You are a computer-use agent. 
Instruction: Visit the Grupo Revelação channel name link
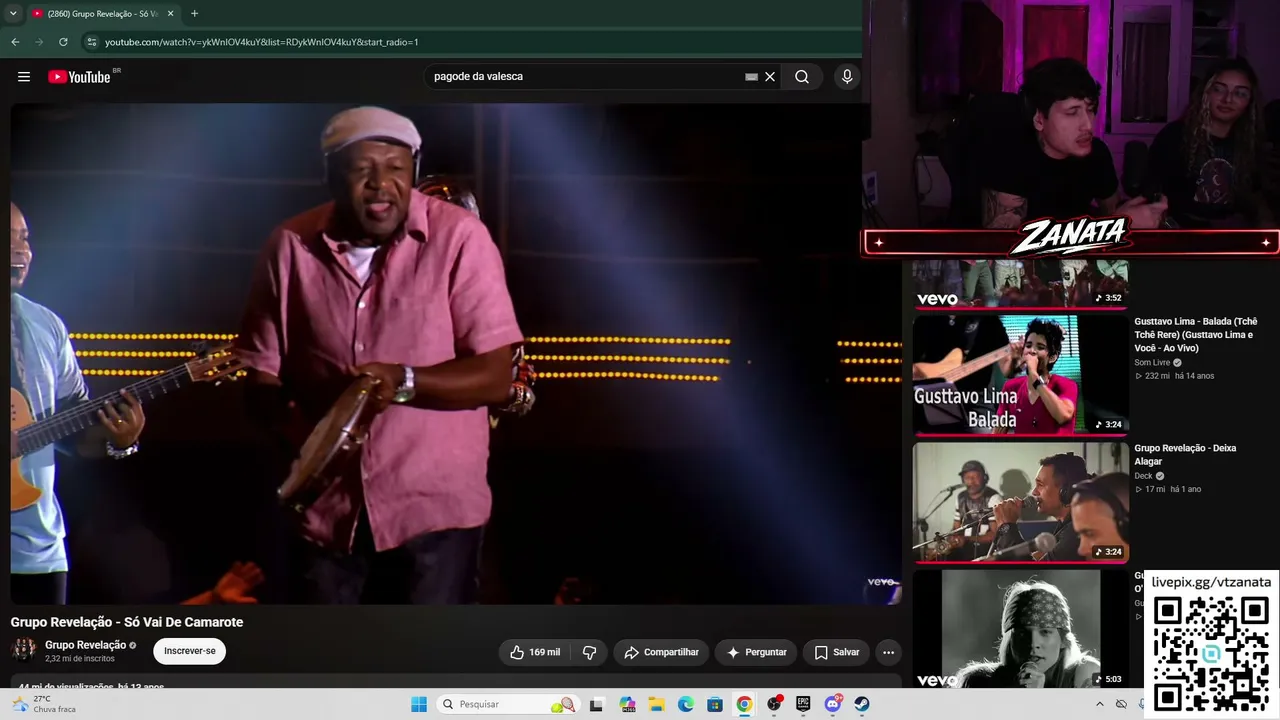tap(85, 645)
